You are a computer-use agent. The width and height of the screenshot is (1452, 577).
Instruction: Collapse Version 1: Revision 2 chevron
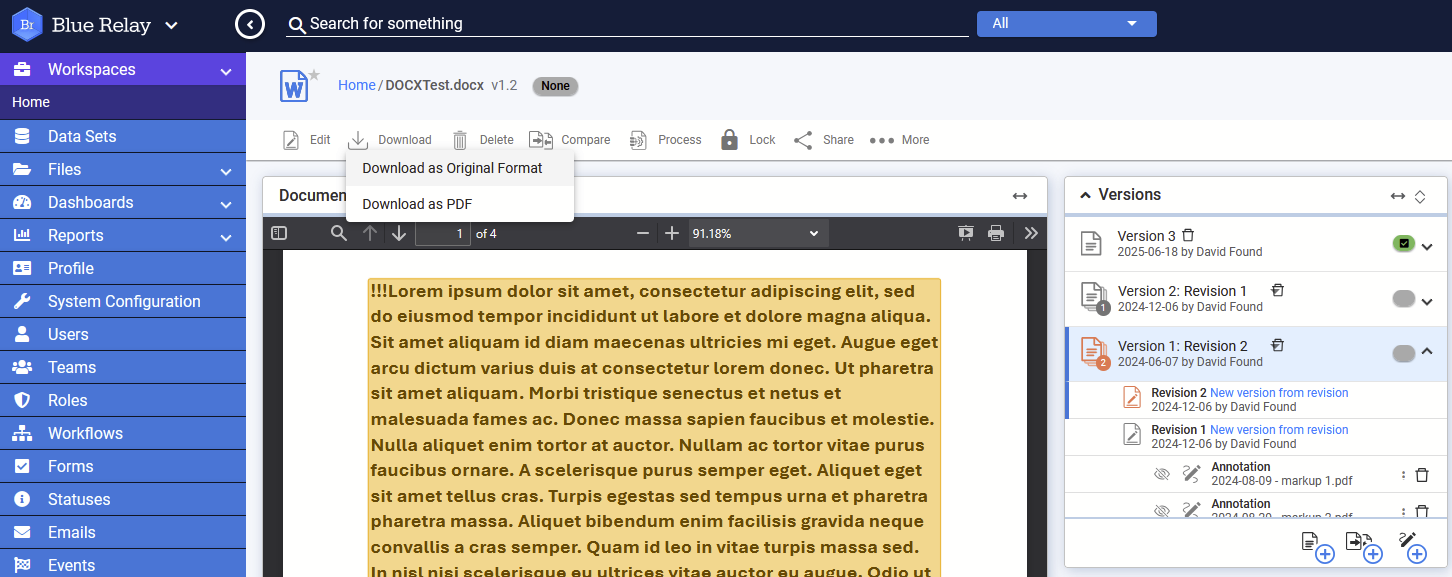[1427, 352]
